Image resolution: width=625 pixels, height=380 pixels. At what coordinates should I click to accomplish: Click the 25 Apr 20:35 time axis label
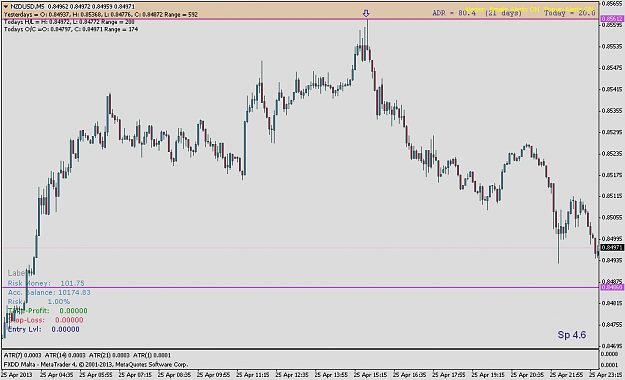[527, 375]
